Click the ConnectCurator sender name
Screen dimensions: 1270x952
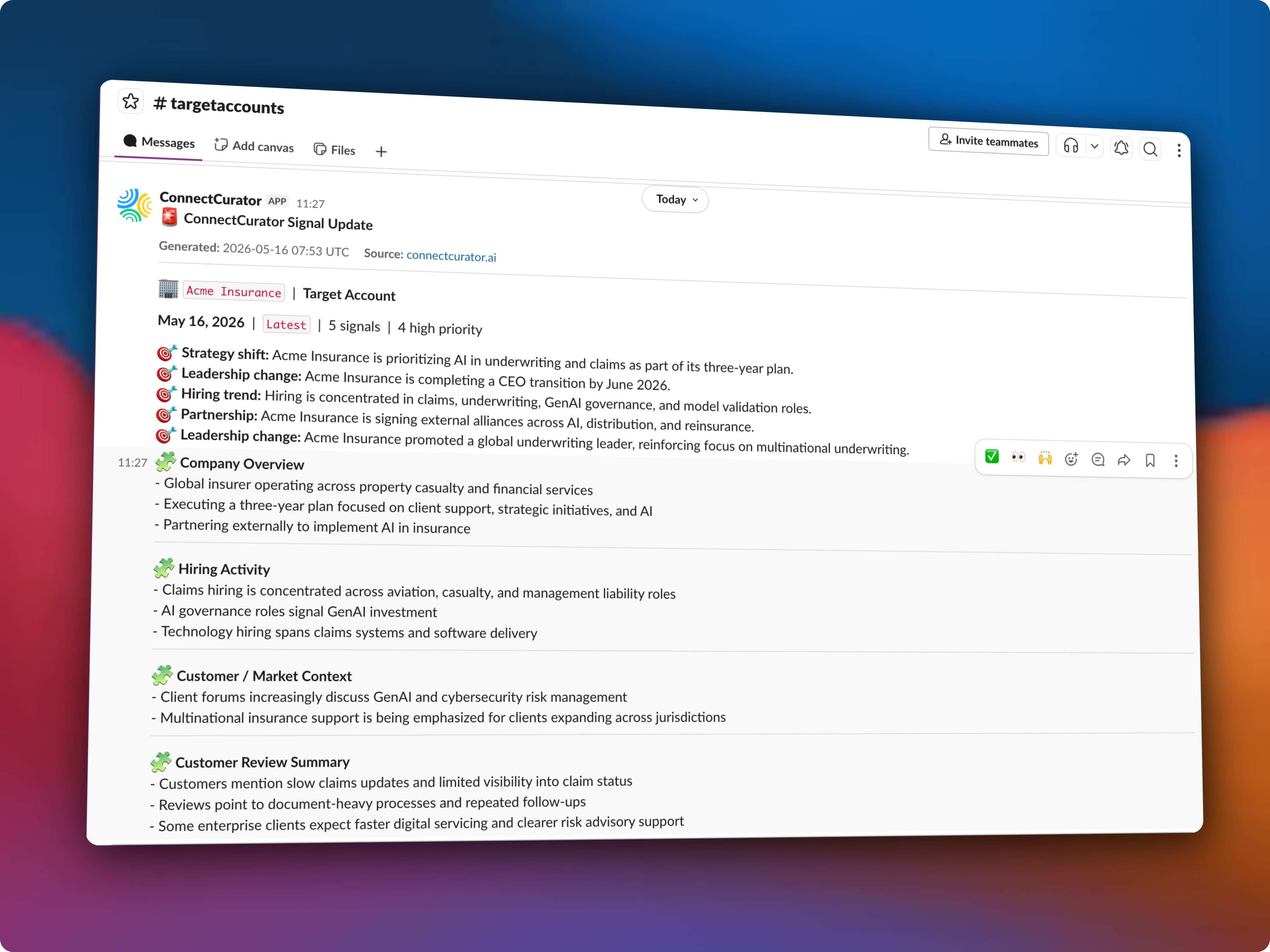tap(210, 199)
